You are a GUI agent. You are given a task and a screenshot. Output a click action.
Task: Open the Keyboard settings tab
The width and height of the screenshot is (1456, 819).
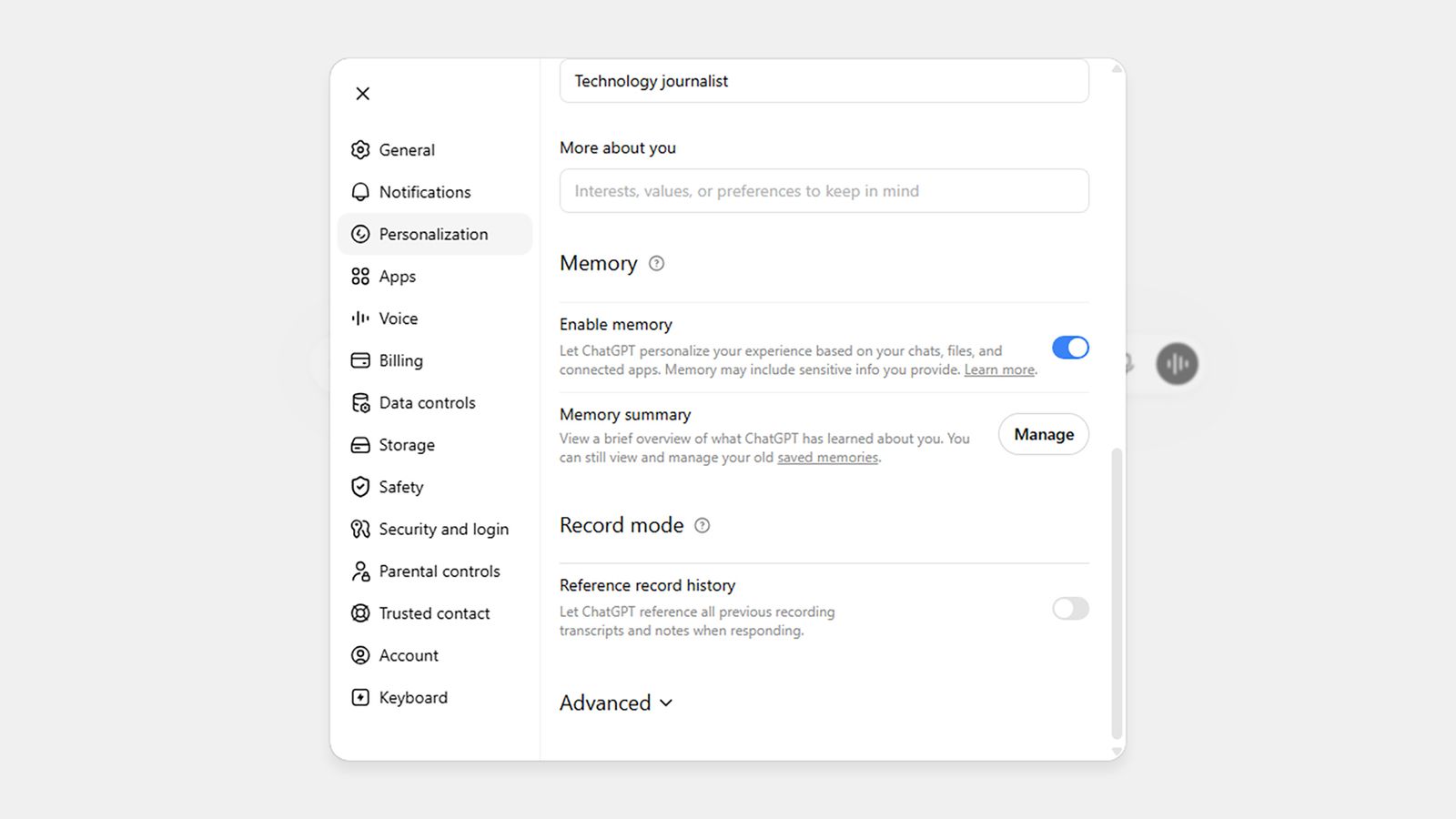coord(435,697)
